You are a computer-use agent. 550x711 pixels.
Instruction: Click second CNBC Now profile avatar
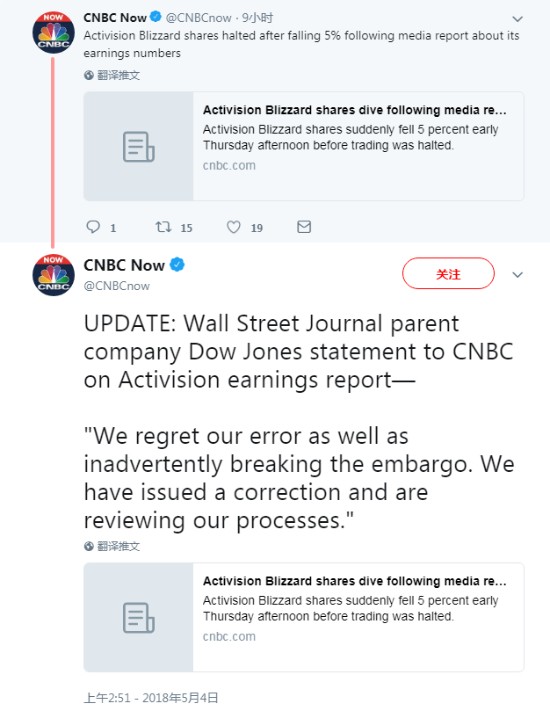pyautogui.click(x=53, y=275)
